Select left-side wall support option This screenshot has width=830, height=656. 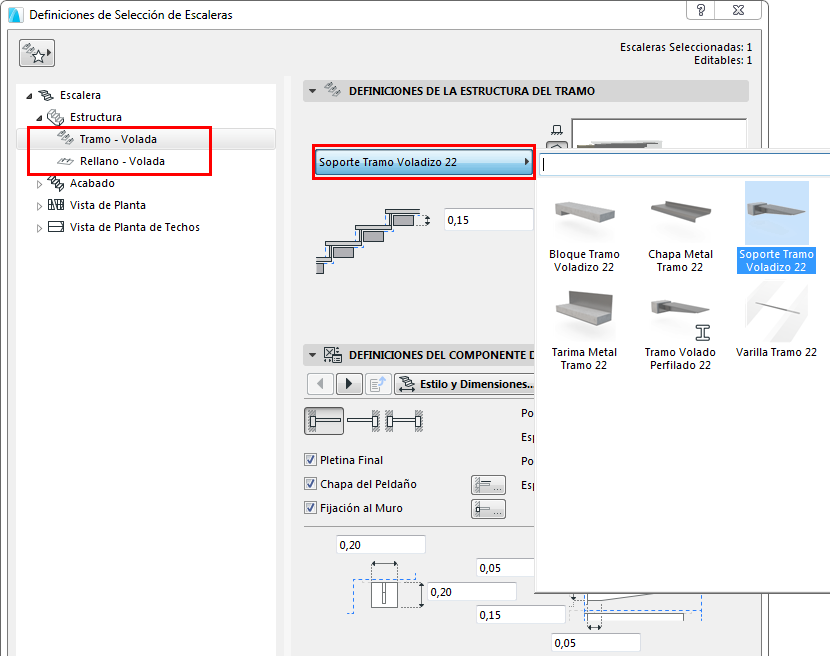pos(324,421)
